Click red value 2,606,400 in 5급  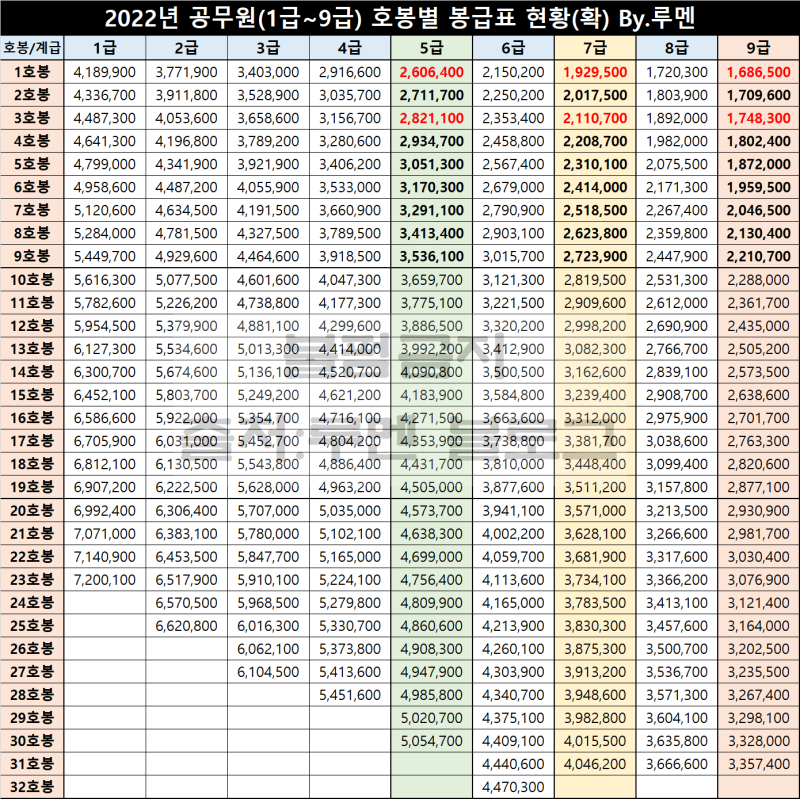pos(432,72)
